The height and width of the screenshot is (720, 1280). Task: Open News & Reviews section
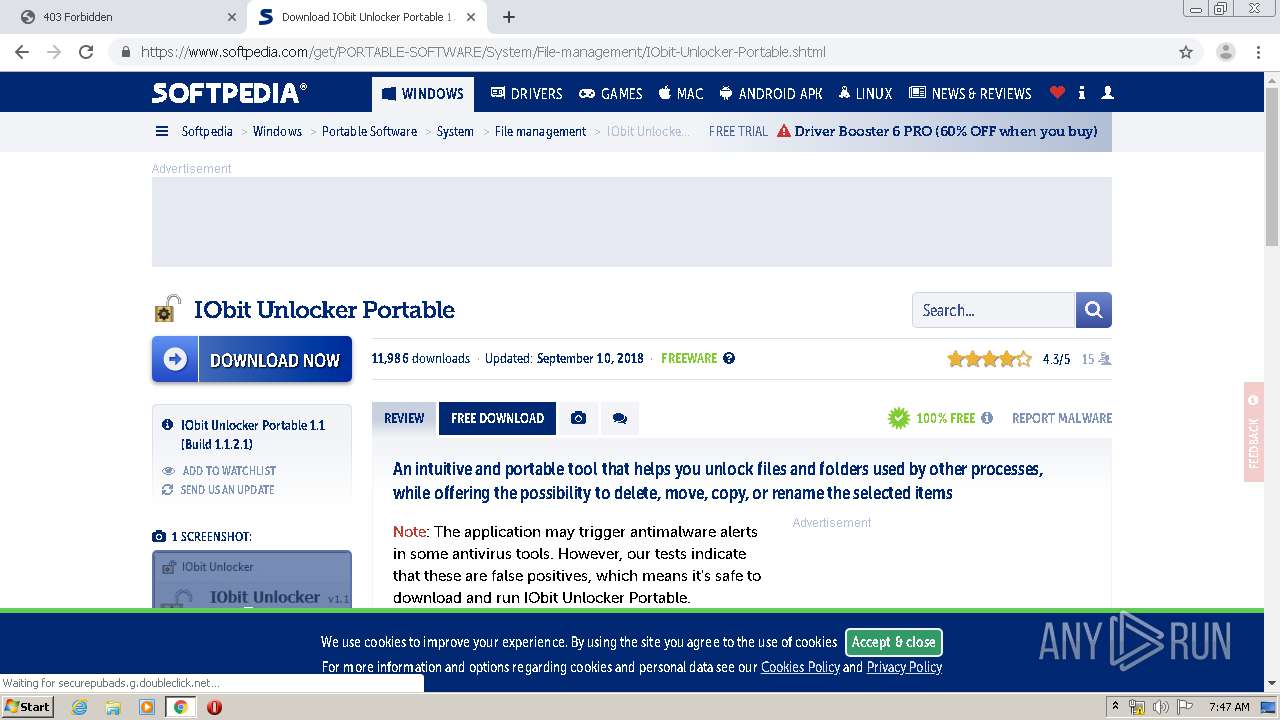pyautogui.click(x=970, y=94)
